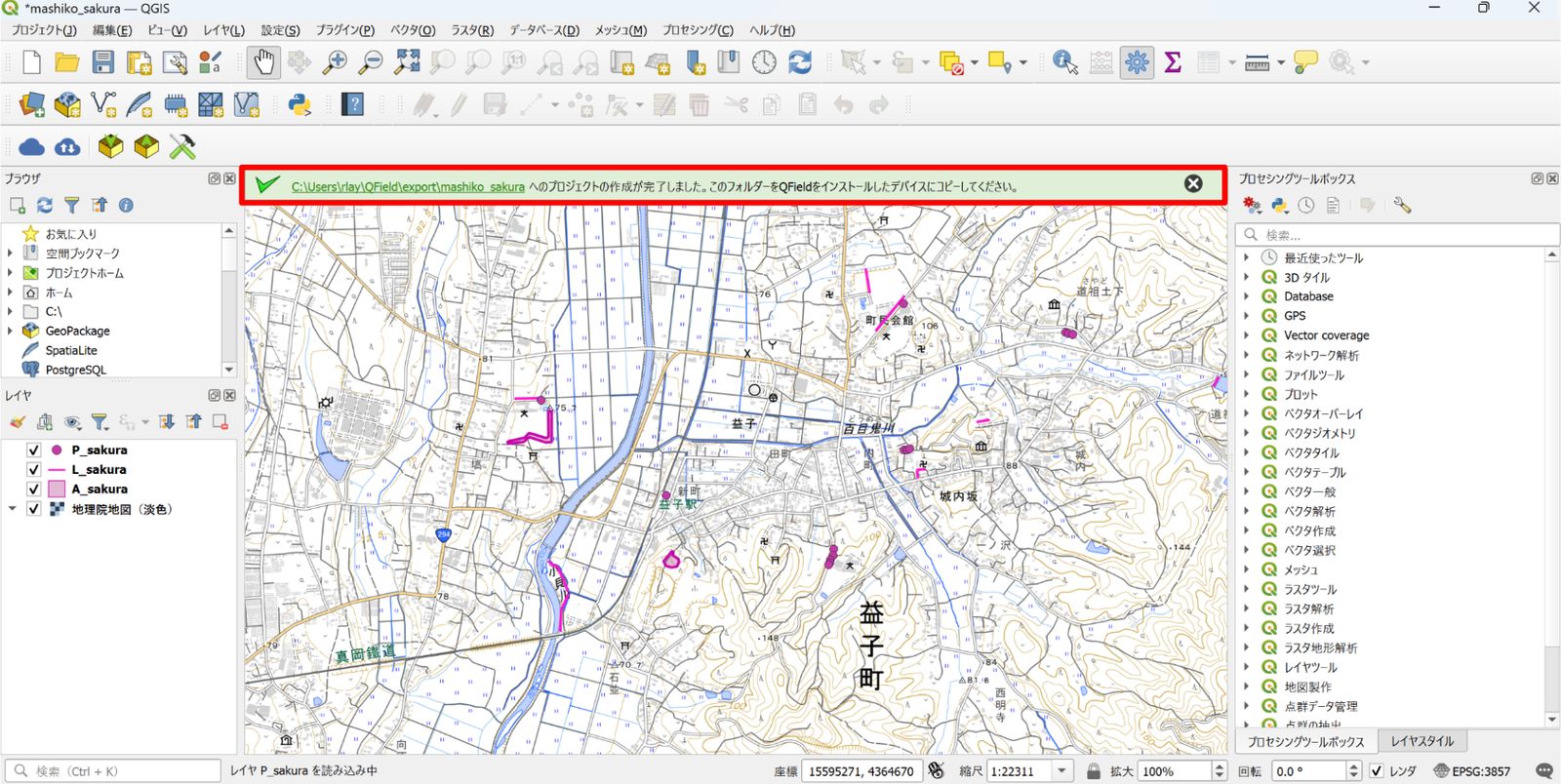1561x784 pixels.
Task: Open the レイヤ menu
Action: pyautogui.click(x=223, y=30)
